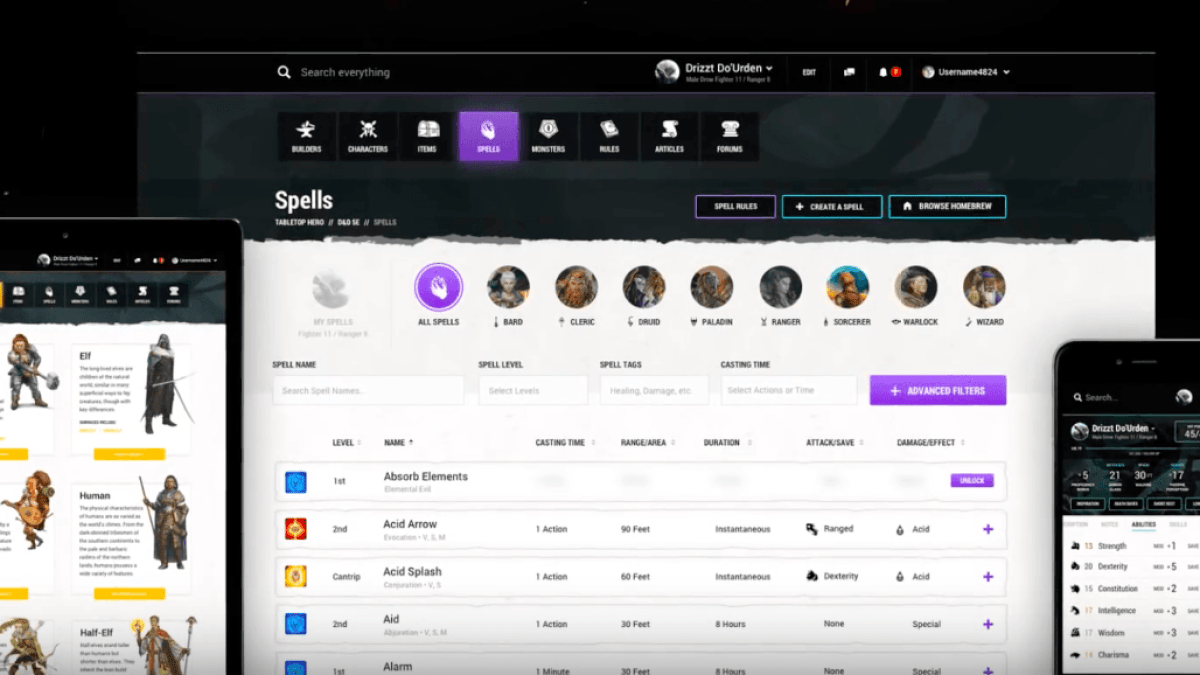Click the Create a Spell button
The height and width of the screenshot is (675, 1200).
[x=832, y=207]
